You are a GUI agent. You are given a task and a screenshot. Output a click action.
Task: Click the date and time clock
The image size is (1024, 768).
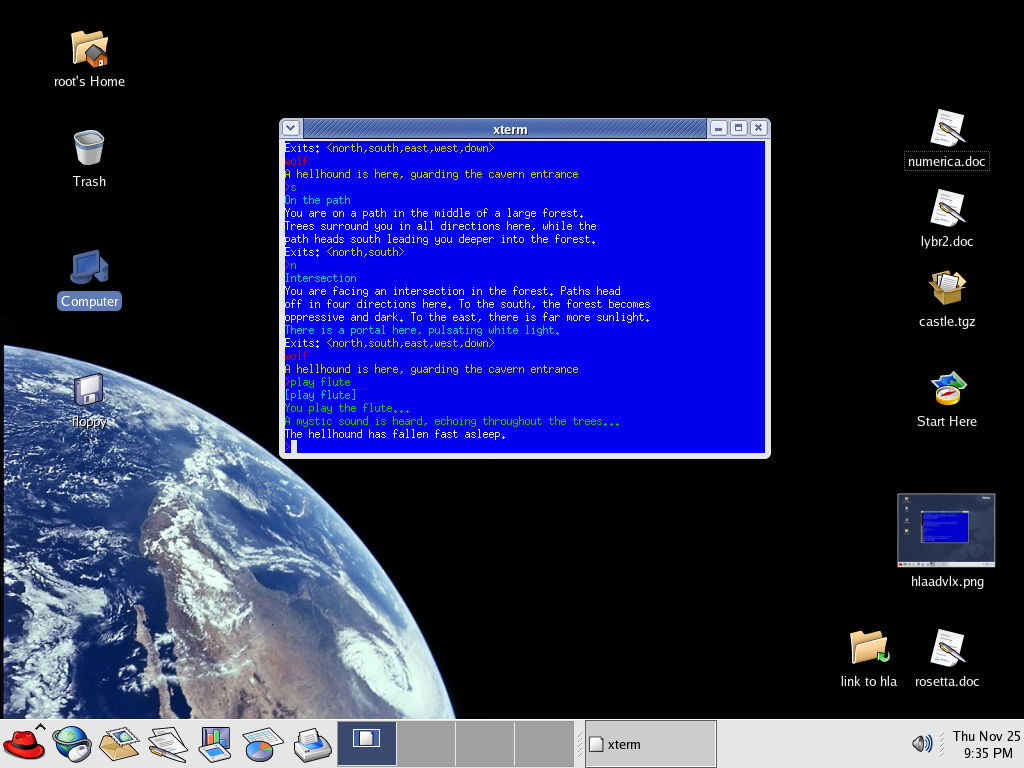pos(985,743)
